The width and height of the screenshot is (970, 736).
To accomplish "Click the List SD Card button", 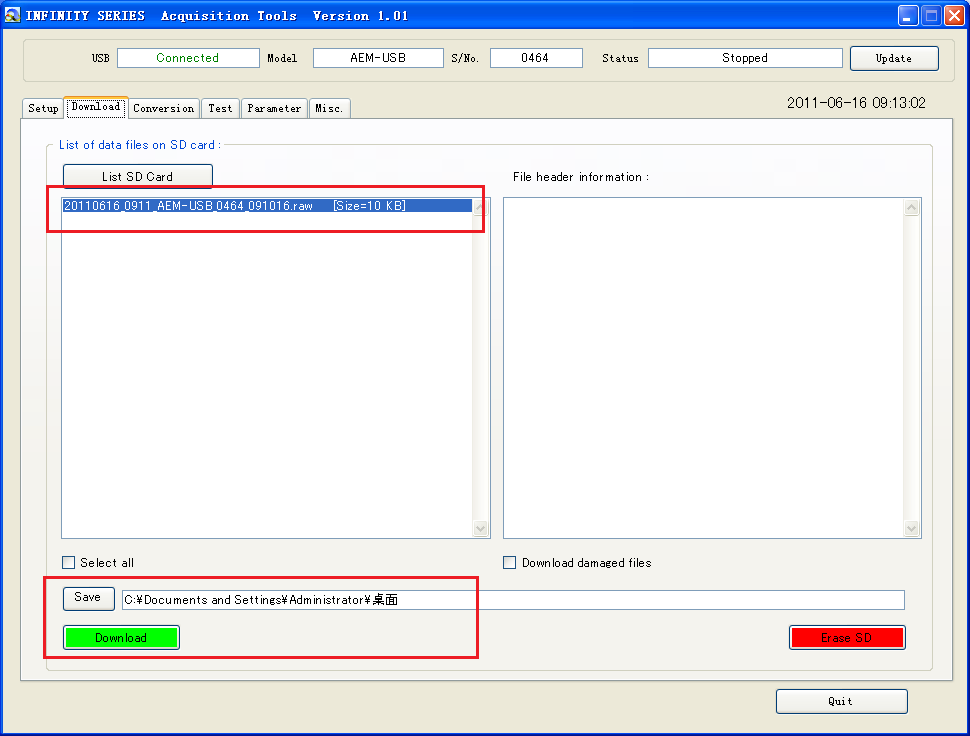I will pos(138,176).
